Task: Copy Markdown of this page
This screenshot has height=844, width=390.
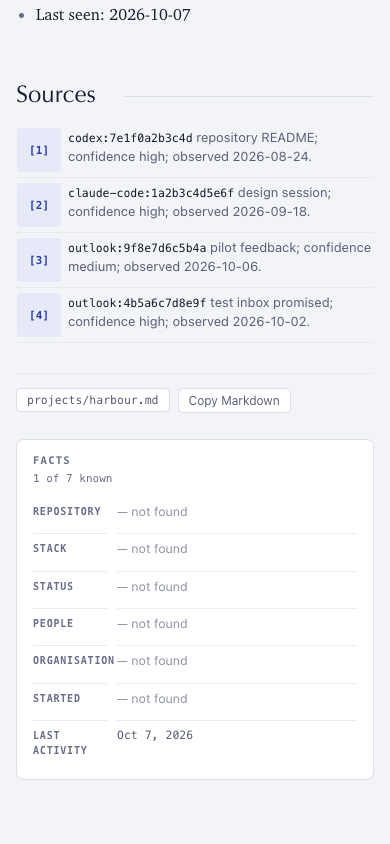Action: click(x=234, y=400)
